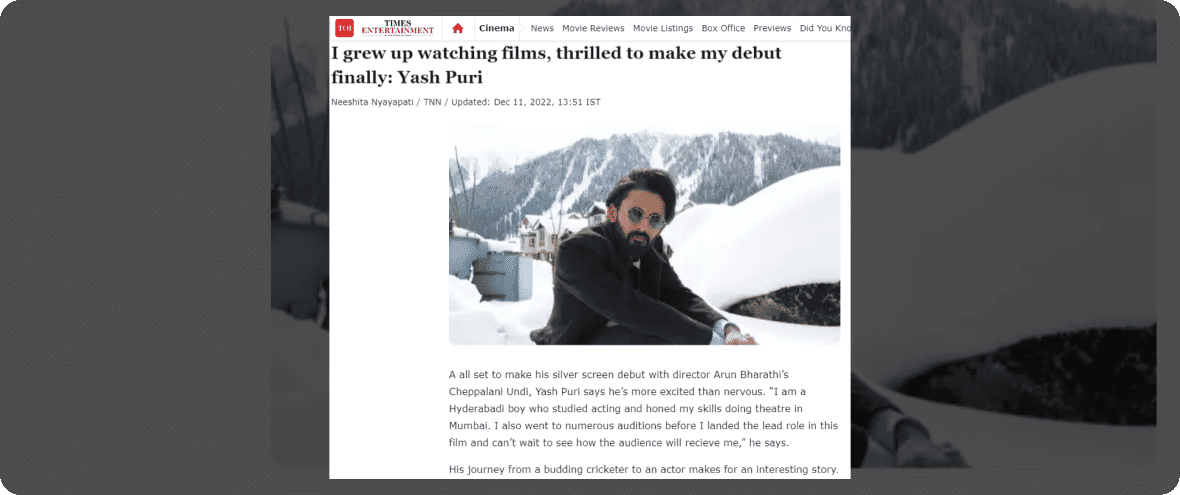
Task: Switch to Movie Listings
Action: point(663,29)
